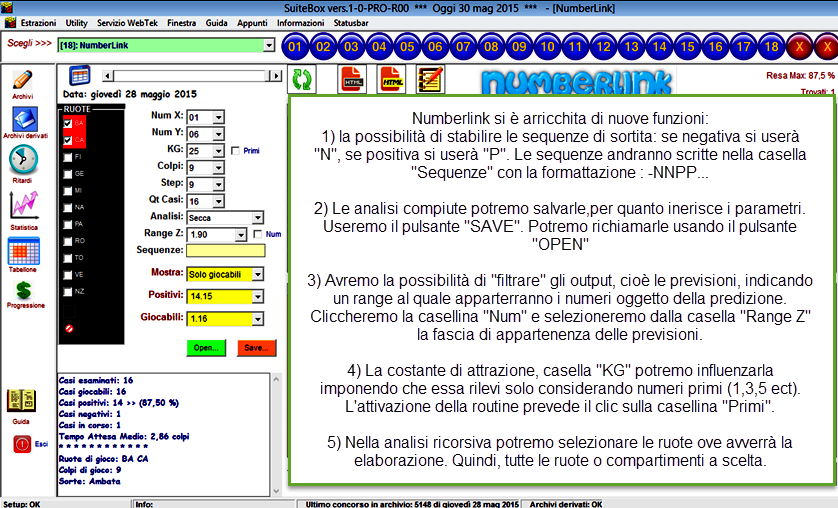Image resolution: width=838 pixels, height=508 pixels.
Task: Open the Tabellone grid icon
Action: click(x=24, y=251)
